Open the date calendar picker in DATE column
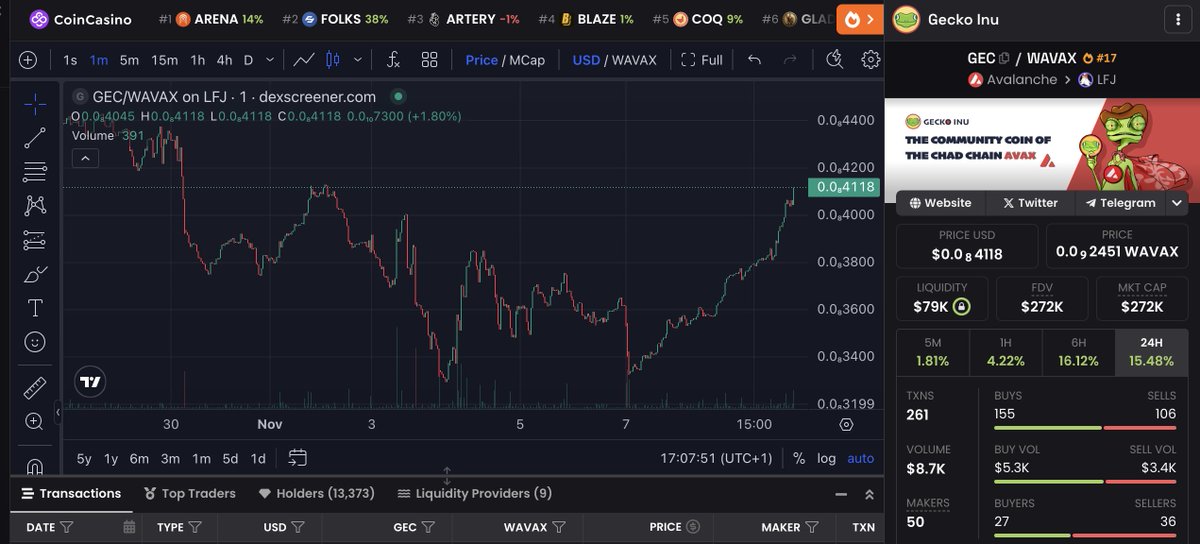 click(129, 527)
